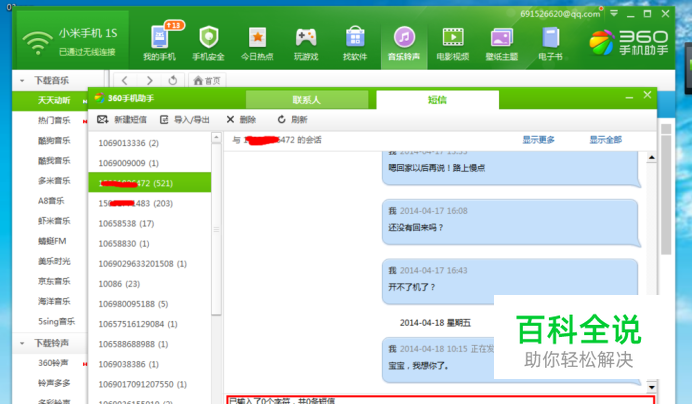Select 京东音乐 in sidebar

[54, 281]
